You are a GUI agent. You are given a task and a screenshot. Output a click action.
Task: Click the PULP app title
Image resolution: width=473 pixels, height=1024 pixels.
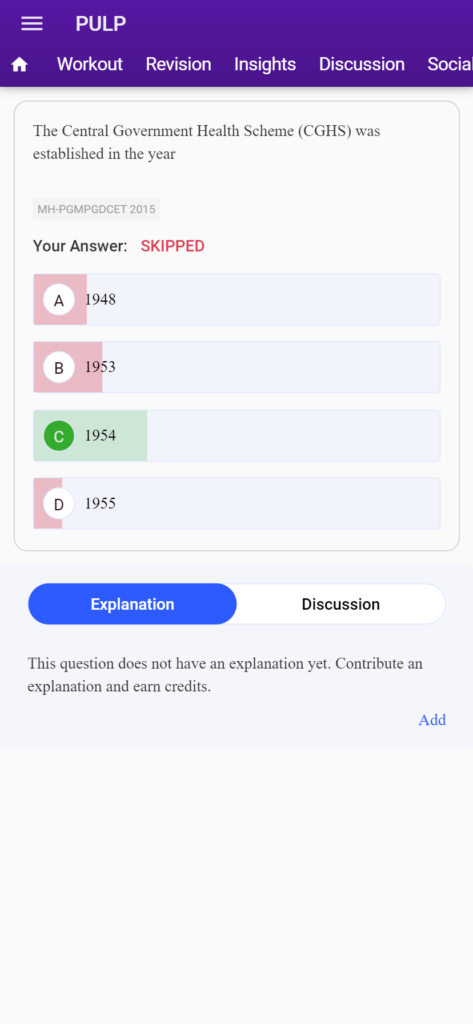(x=101, y=24)
